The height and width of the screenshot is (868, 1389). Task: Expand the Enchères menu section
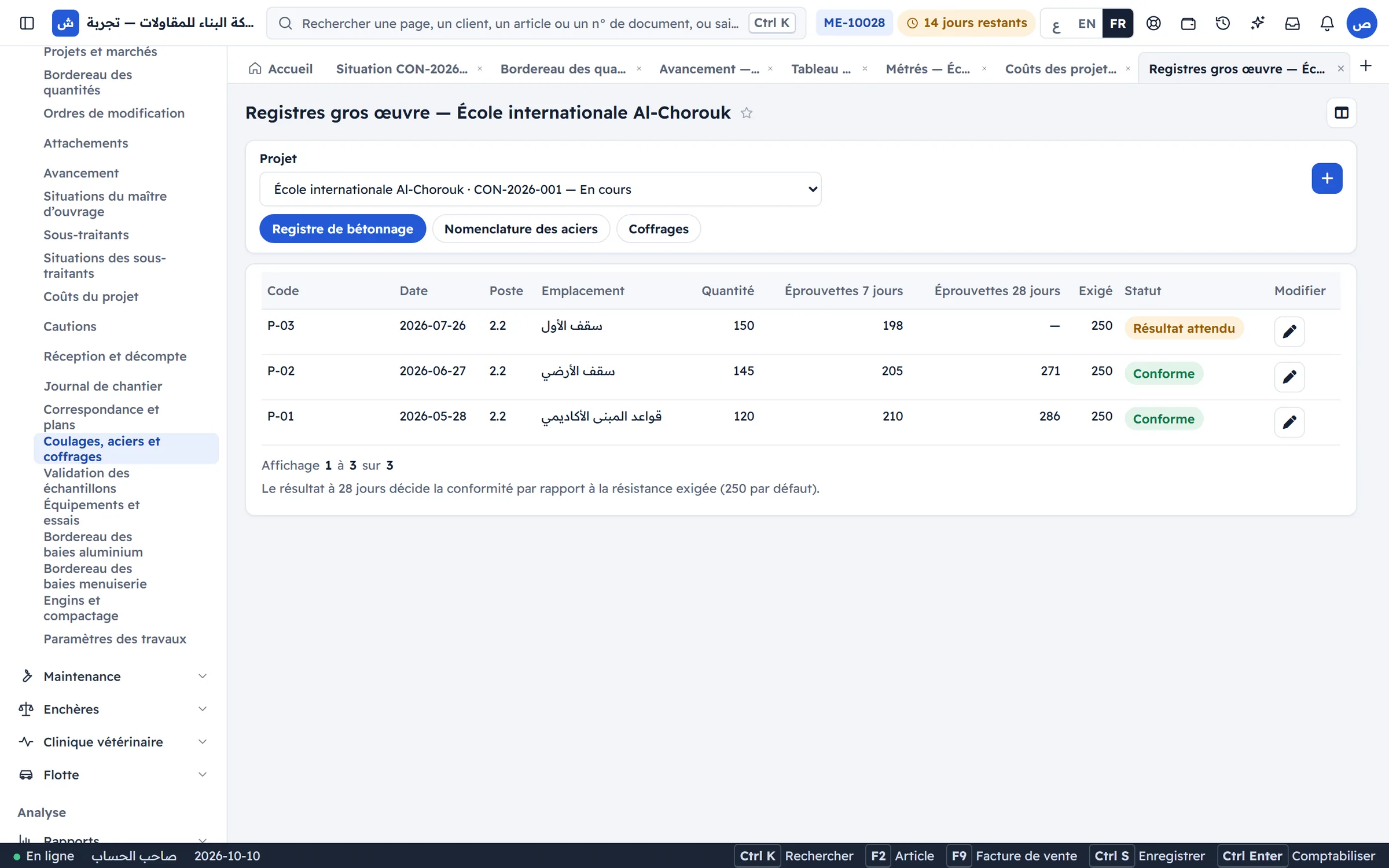(x=113, y=709)
